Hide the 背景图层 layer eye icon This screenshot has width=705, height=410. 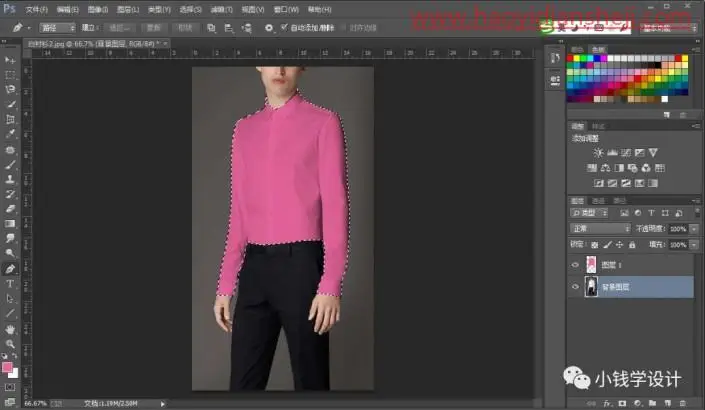click(x=575, y=287)
